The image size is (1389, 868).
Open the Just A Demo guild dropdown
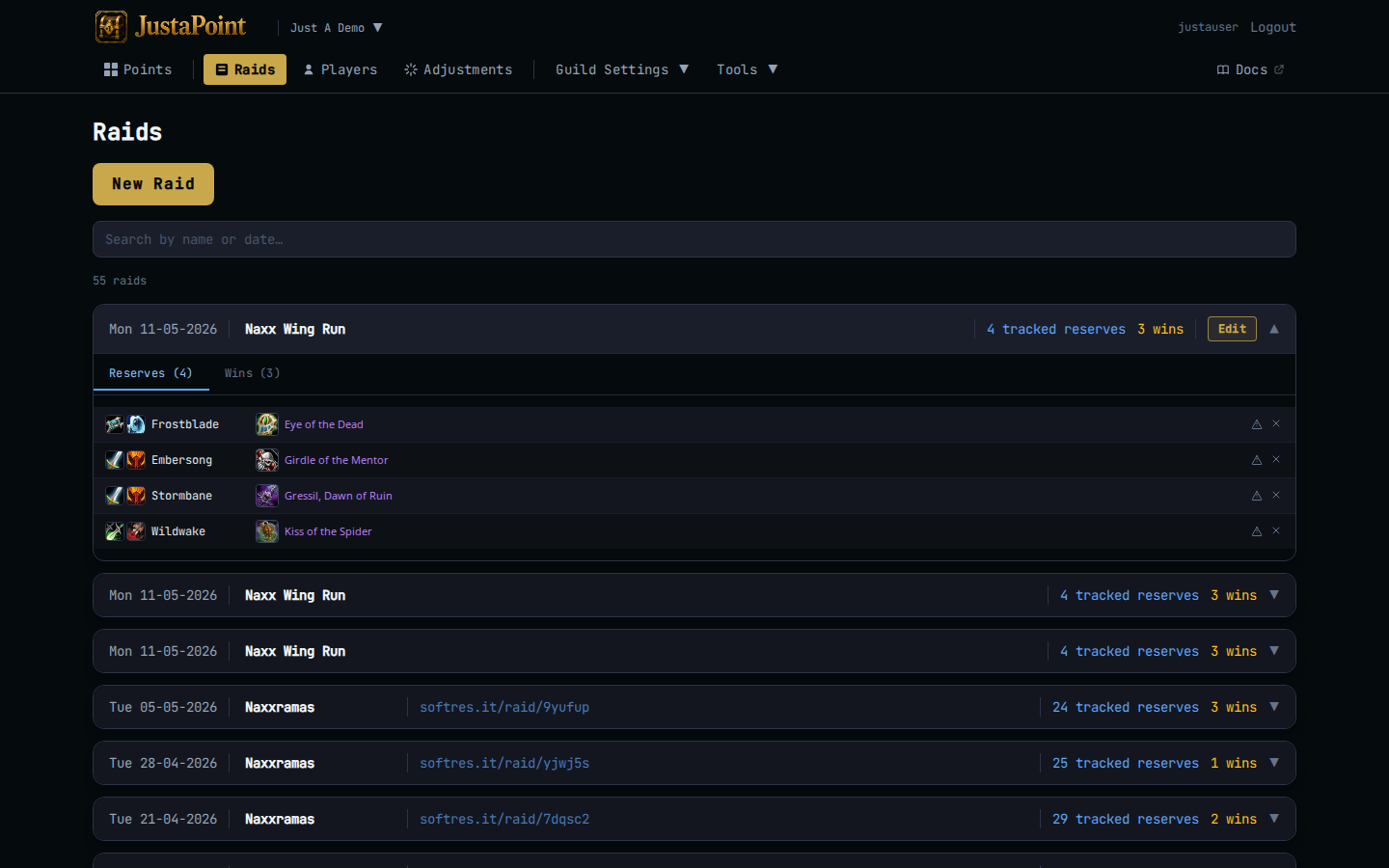pos(337,28)
